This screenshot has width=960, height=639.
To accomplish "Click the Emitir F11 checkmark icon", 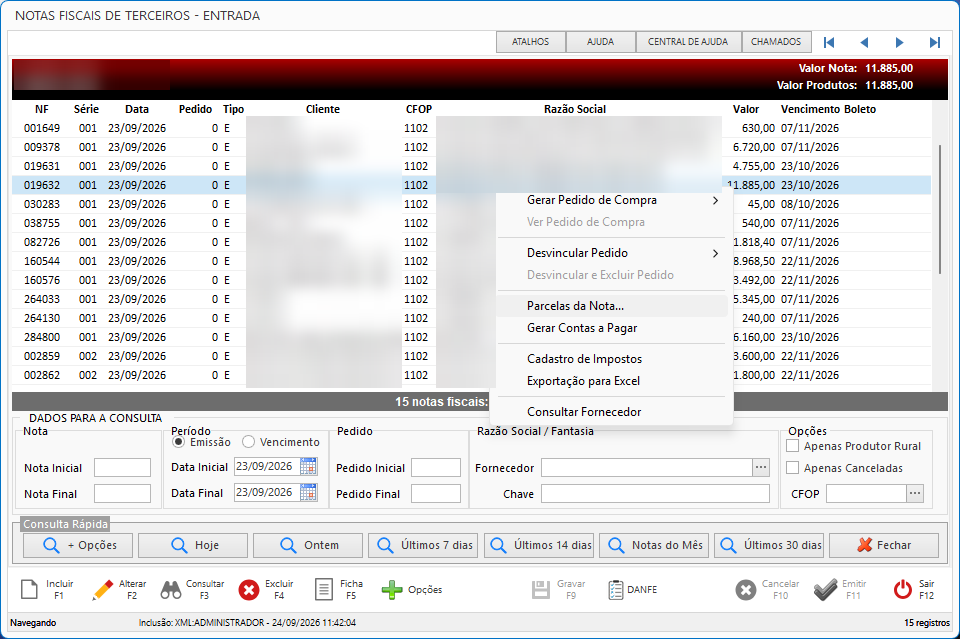I will (825, 590).
